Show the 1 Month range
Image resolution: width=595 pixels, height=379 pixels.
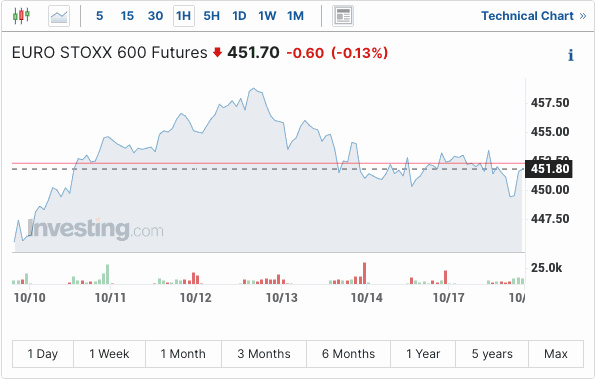click(183, 354)
